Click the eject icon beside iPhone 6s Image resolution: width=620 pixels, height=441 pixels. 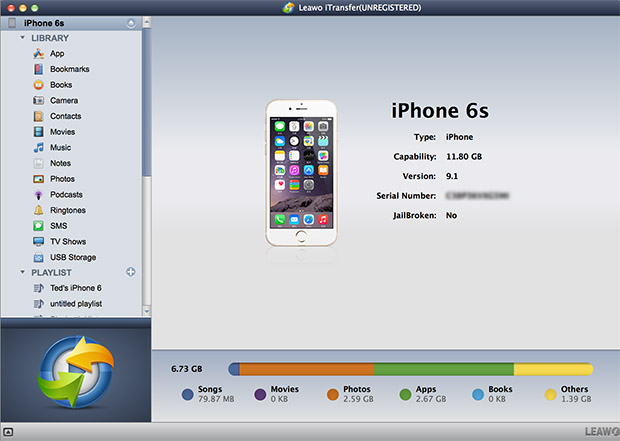(x=131, y=22)
